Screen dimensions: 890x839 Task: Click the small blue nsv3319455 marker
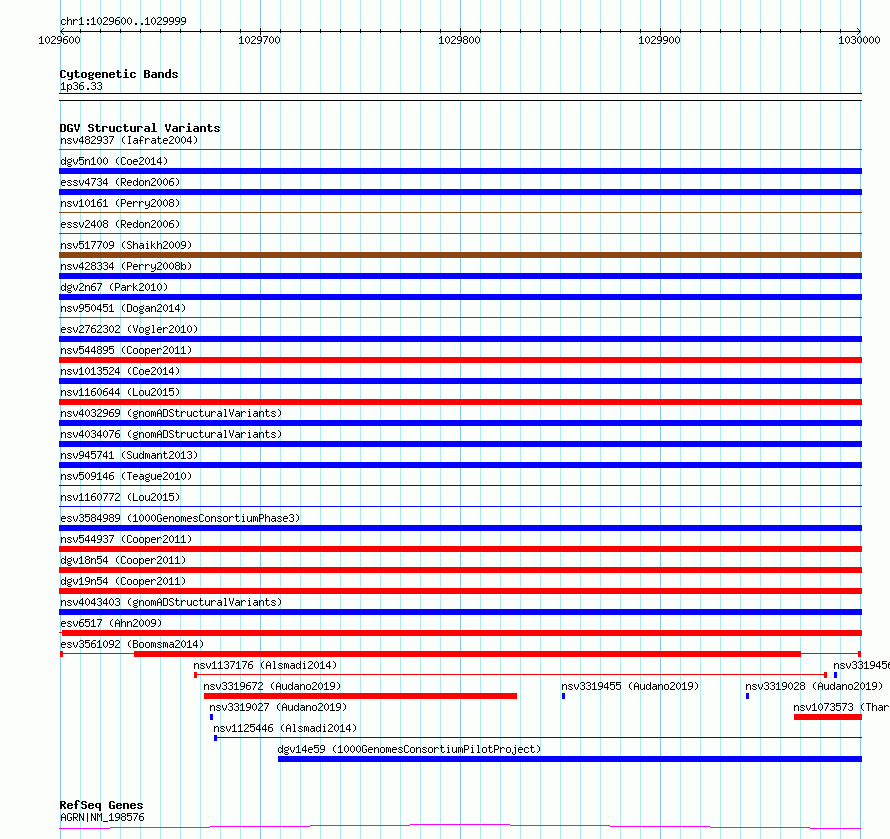click(563, 696)
